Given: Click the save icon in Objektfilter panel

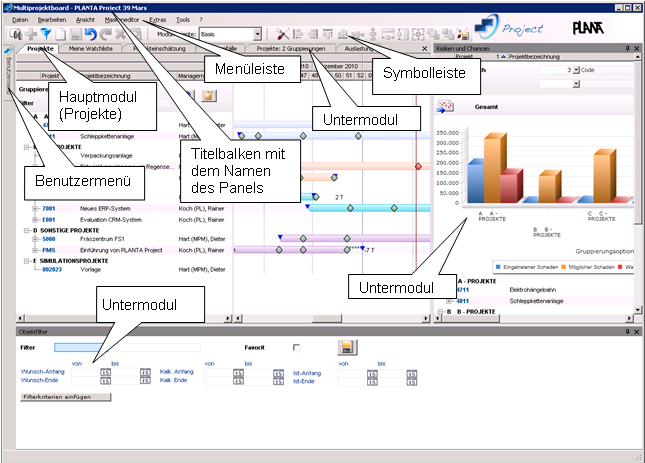Looking at the screenshot, I should 347,347.
